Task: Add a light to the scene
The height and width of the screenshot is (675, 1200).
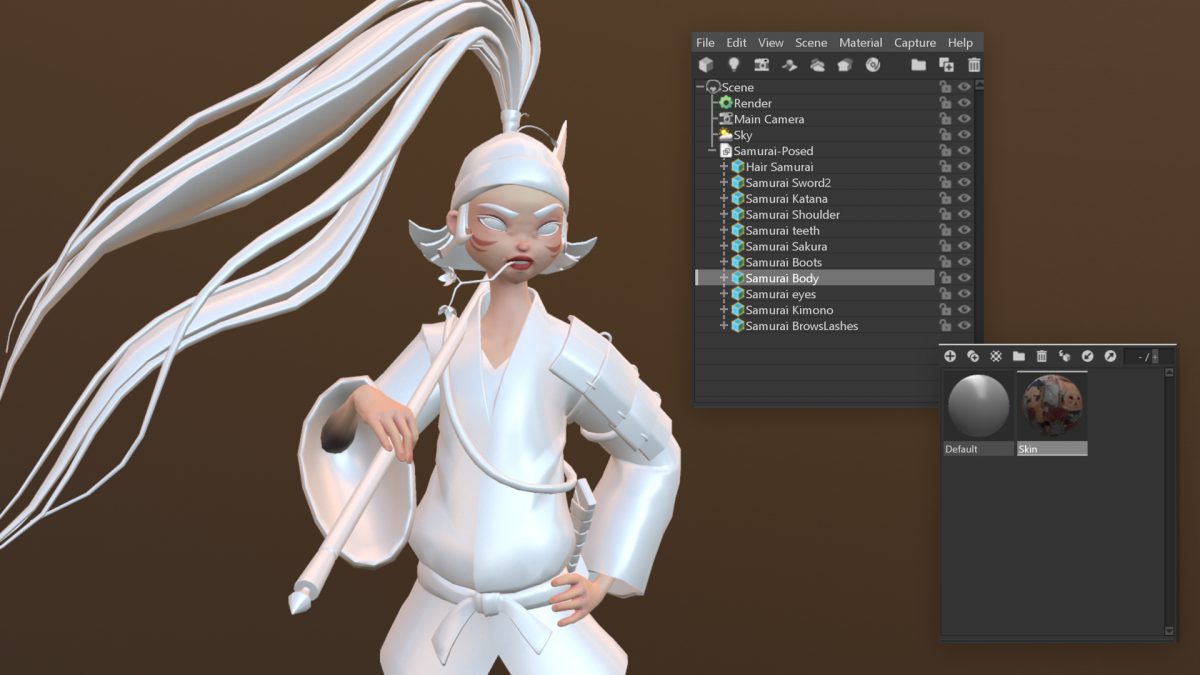Action: (735, 64)
